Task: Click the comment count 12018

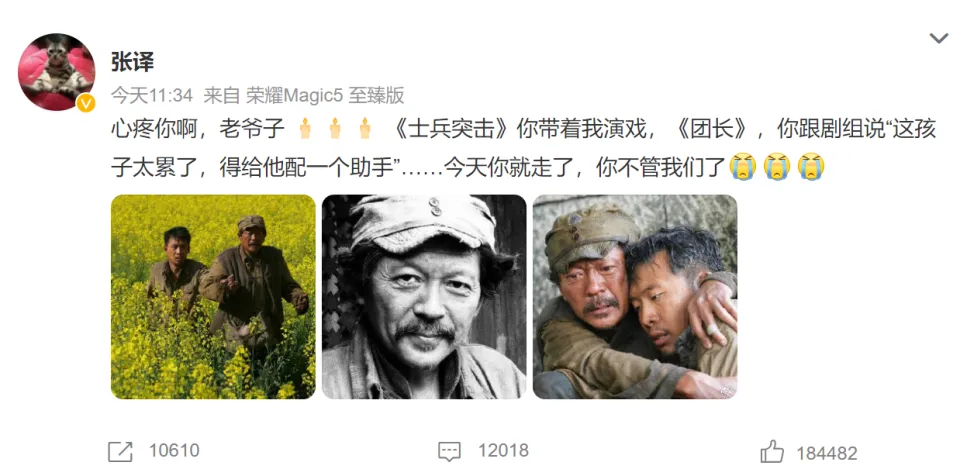Action: pos(503,451)
